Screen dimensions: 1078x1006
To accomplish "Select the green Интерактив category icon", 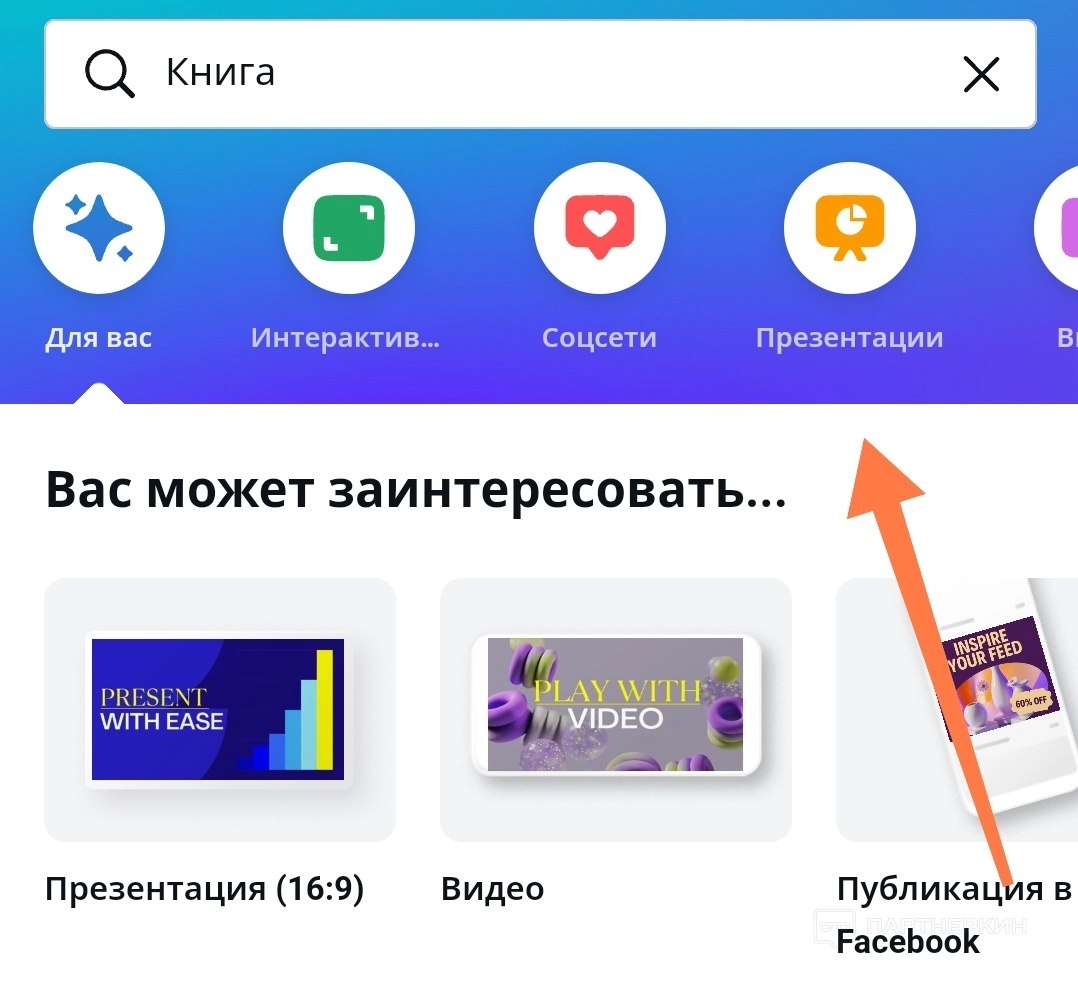I will pyautogui.click(x=349, y=228).
